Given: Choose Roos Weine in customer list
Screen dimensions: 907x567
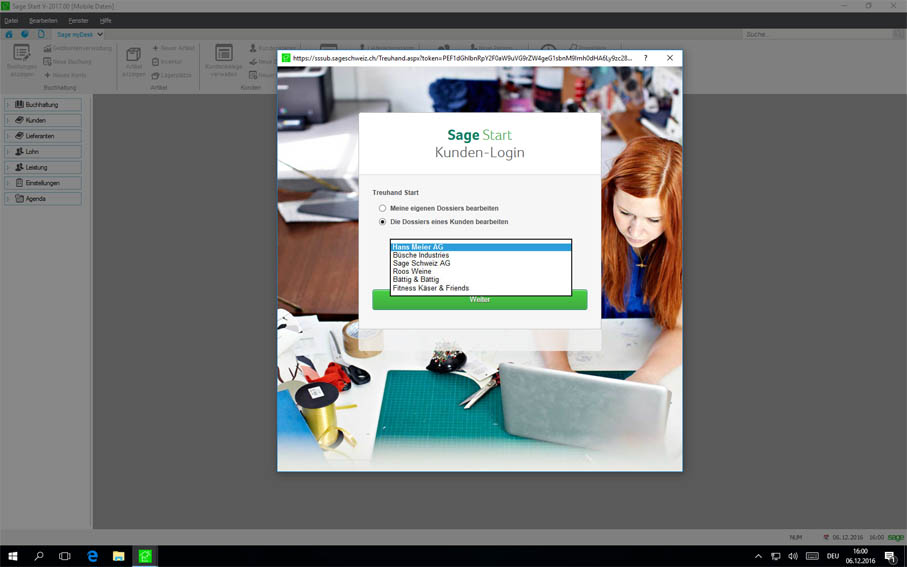Looking at the screenshot, I should pos(481,271).
